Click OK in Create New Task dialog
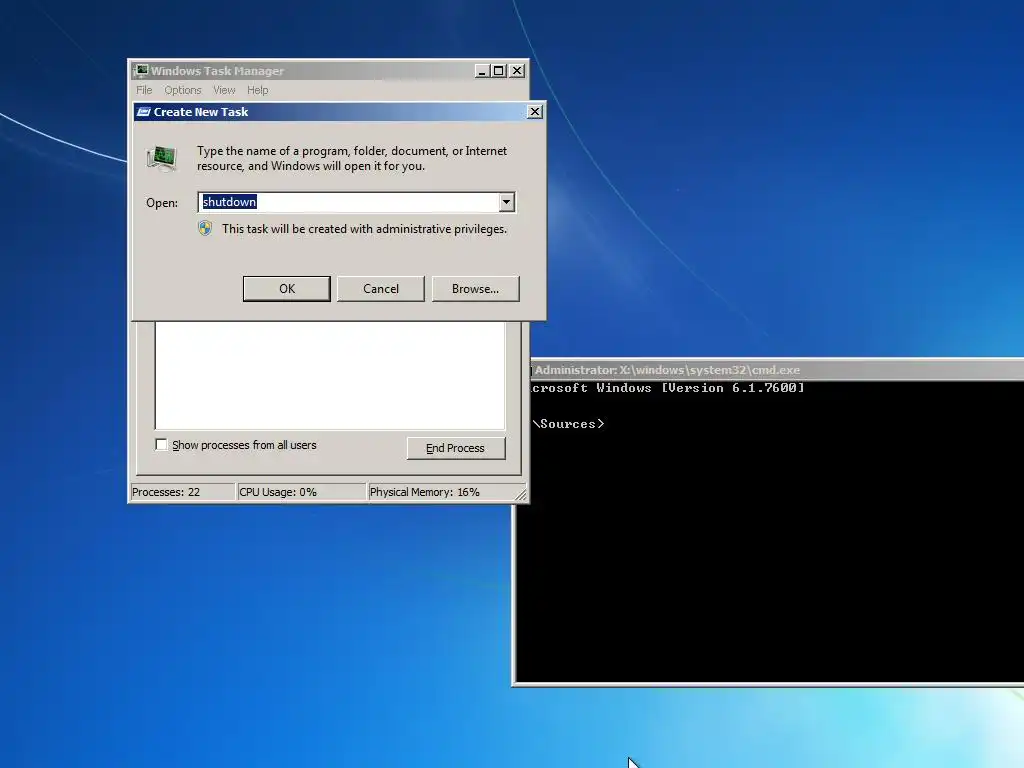Viewport: 1024px width, 768px height. coord(287,289)
